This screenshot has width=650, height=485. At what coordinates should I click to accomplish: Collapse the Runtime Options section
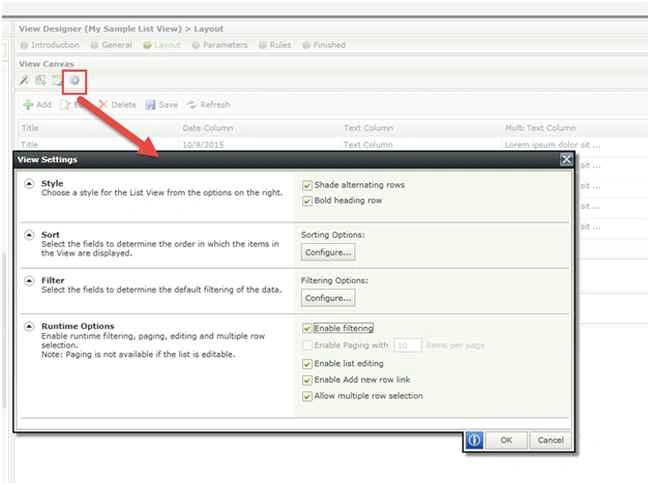click(x=29, y=326)
